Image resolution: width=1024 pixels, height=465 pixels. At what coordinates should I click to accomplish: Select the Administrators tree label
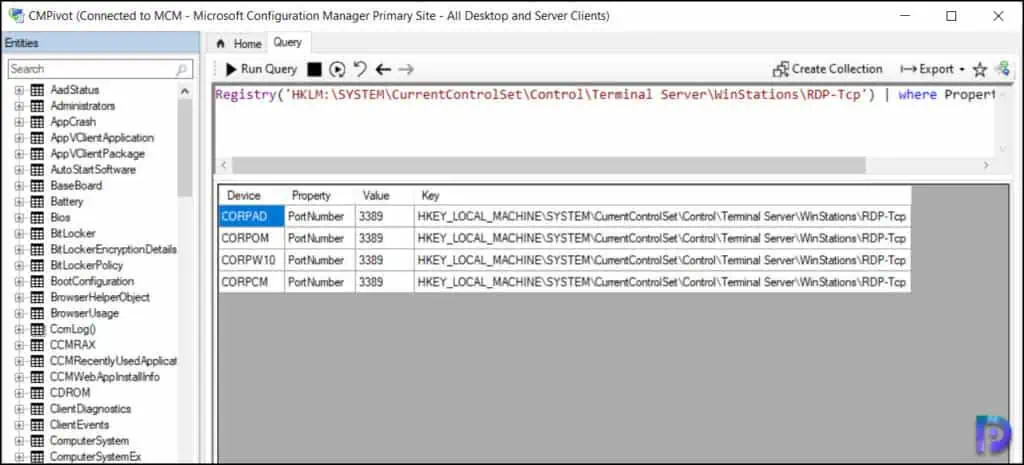(x=82, y=106)
